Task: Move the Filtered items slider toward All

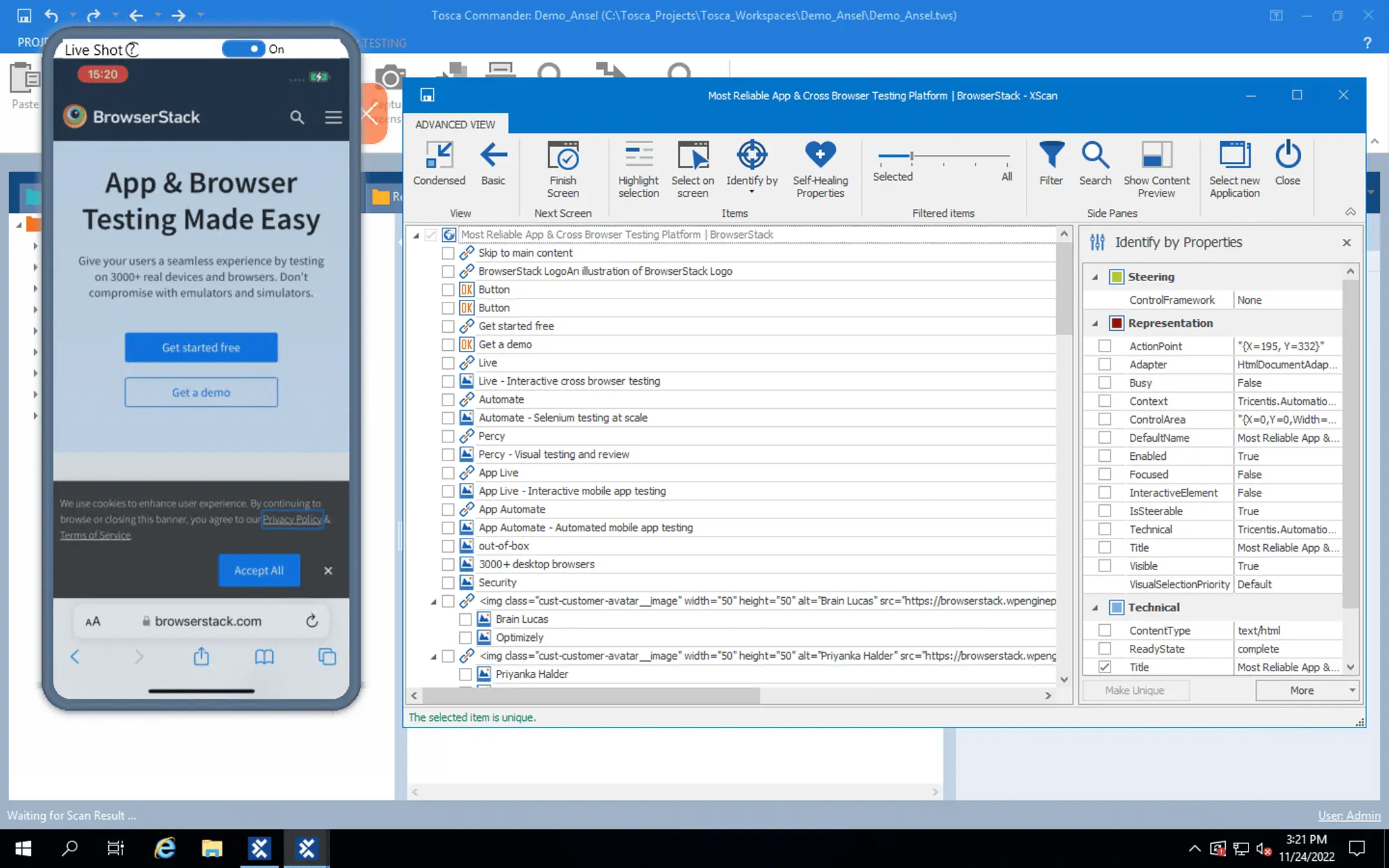Action: tap(1006, 156)
